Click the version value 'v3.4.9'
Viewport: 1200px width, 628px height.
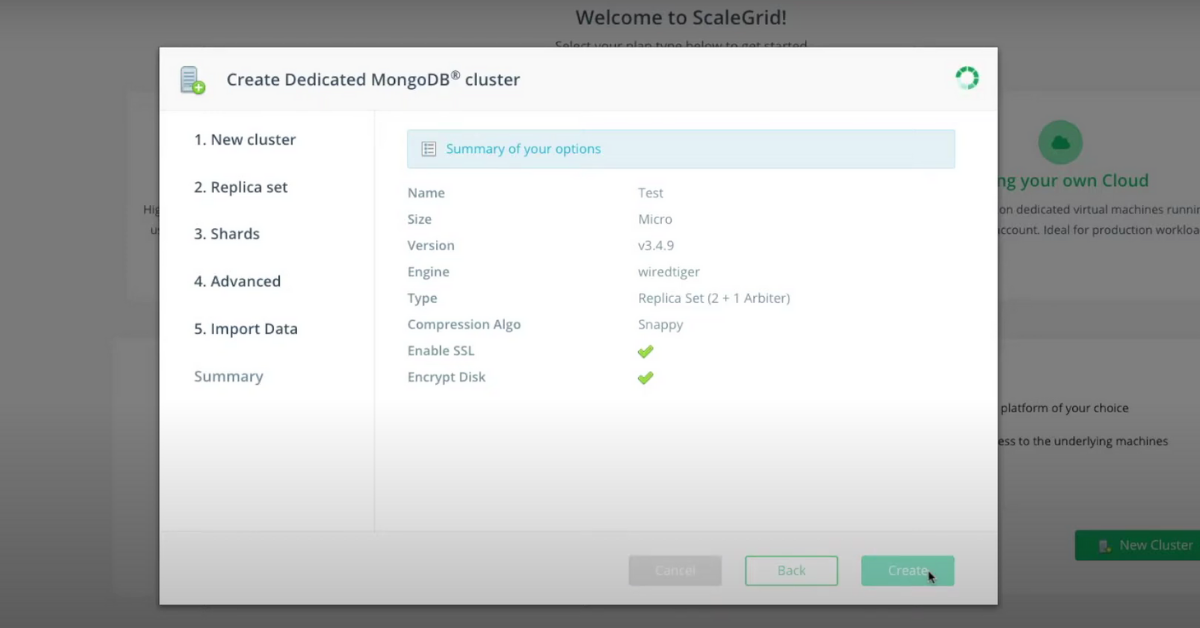click(x=656, y=245)
